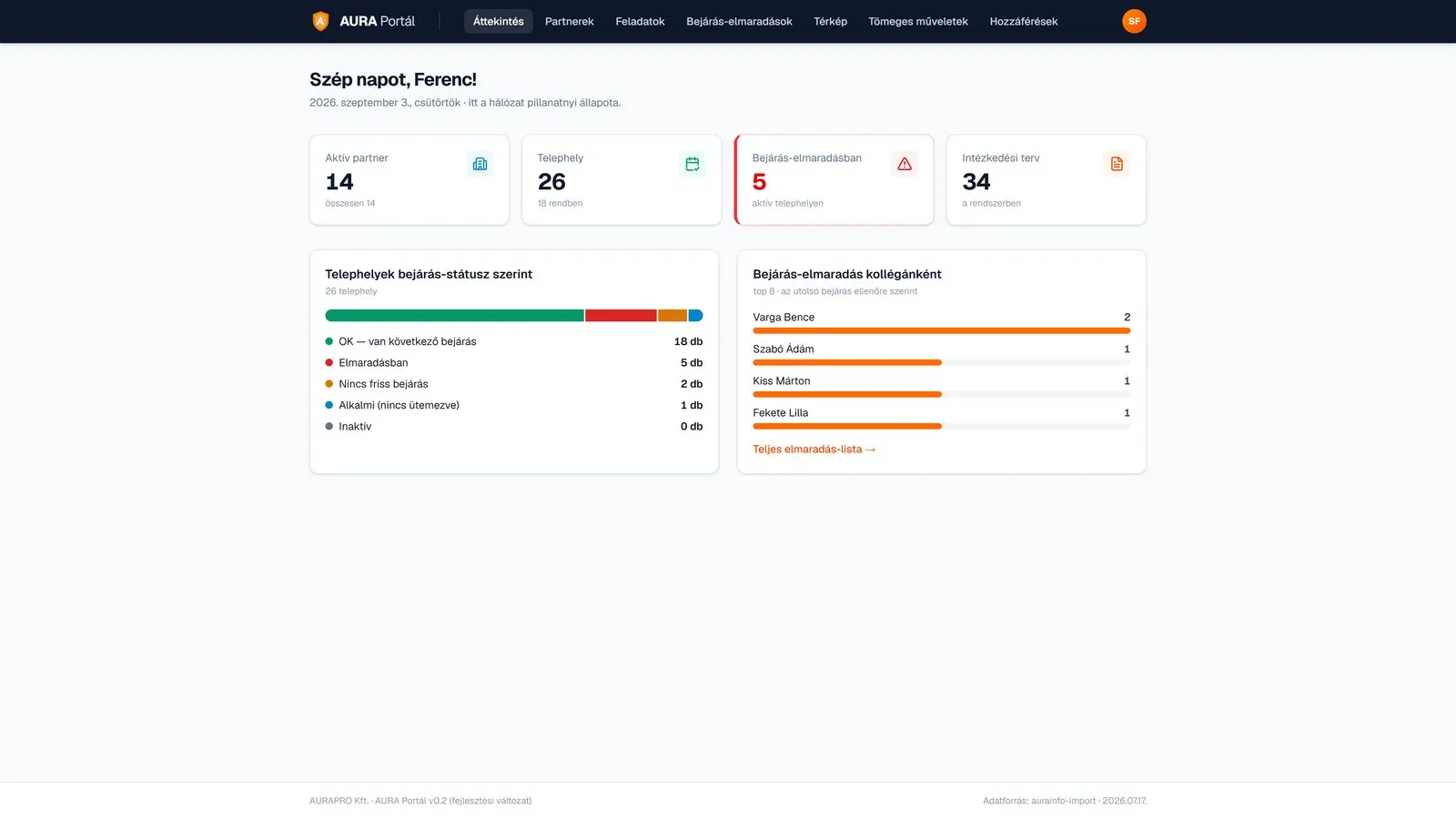Click the orange segment of the status bar

coord(672,316)
